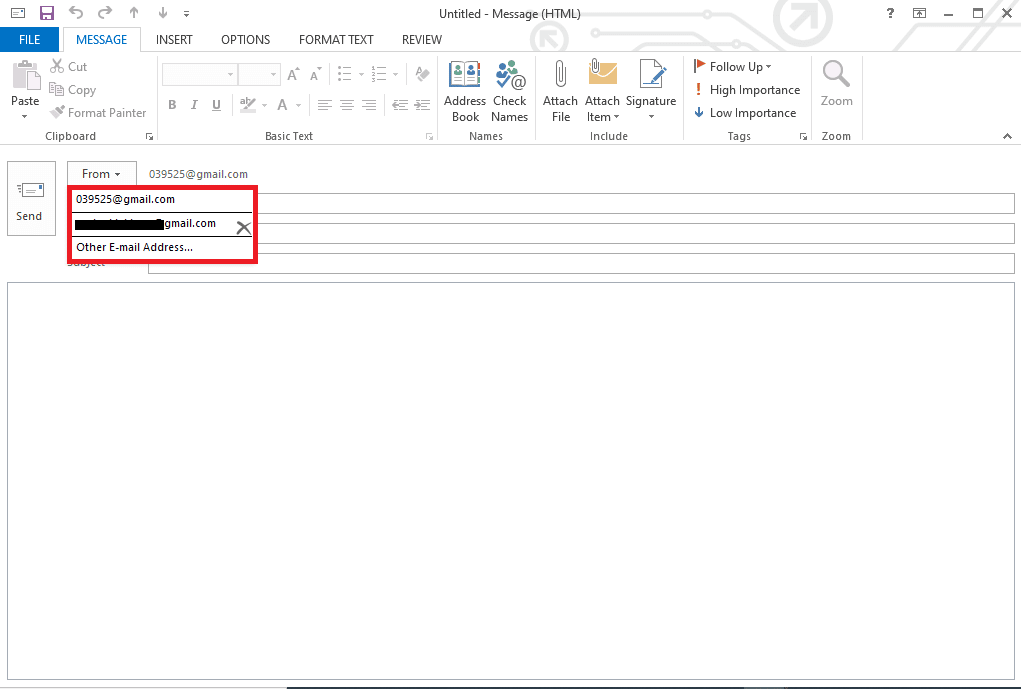This screenshot has height=689, width=1021.
Task: Click the Save icon in quick access toolbar
Action: (45, 13)
